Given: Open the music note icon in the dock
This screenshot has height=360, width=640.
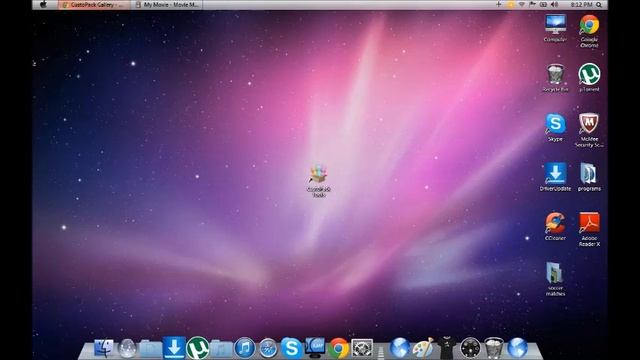Looking at the screenshot, I should point(244,349).
